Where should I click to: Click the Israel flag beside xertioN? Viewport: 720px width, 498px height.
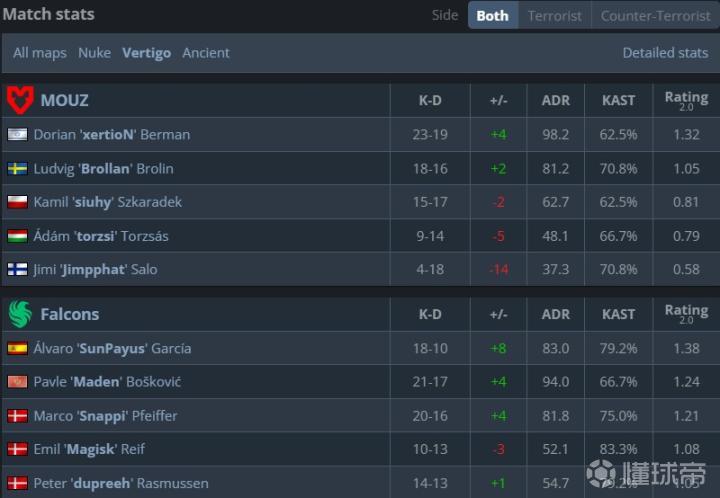point(17,134)
